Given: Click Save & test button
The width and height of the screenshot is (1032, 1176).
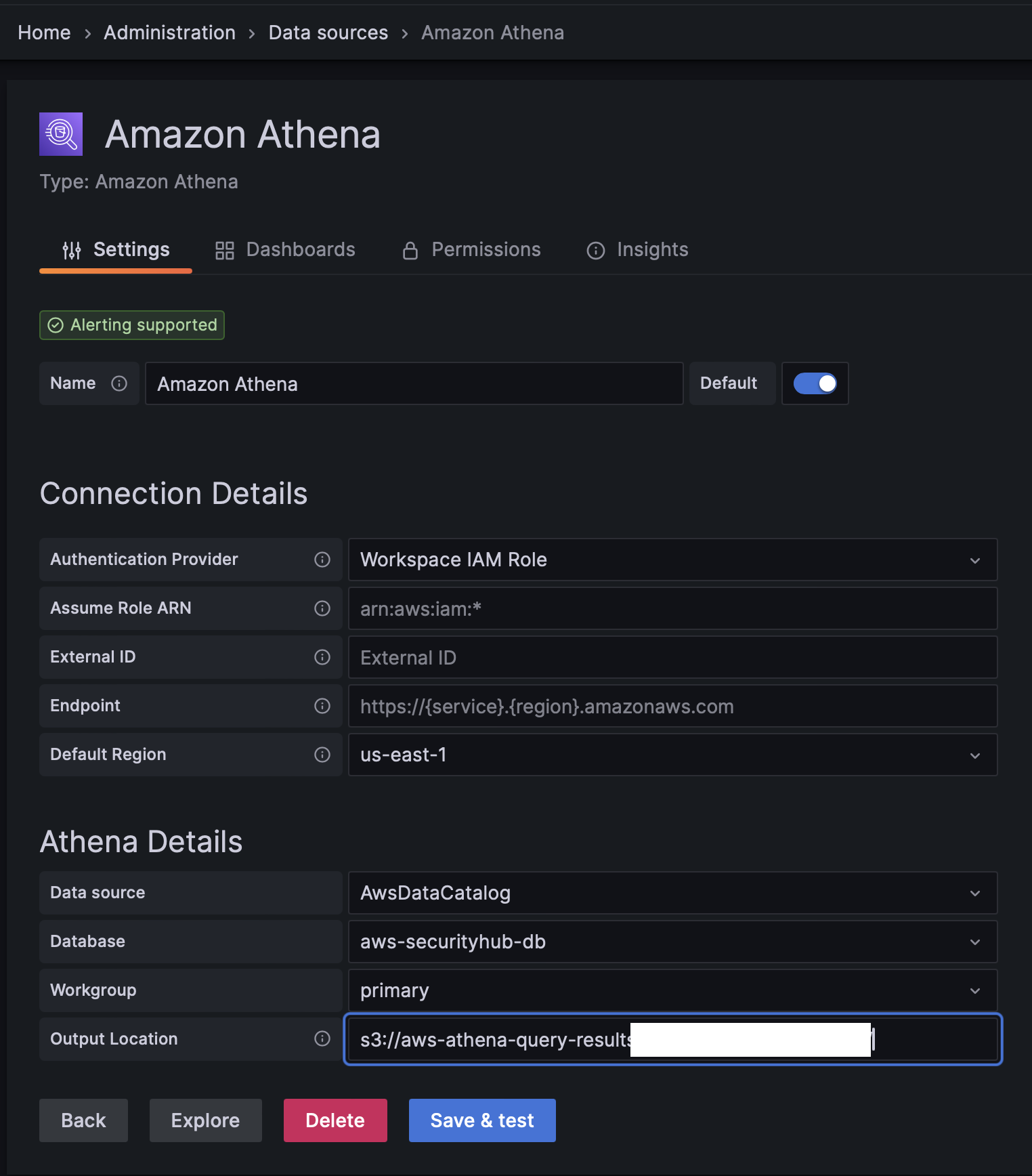Looking at the screenshot, I should 482,1120.
